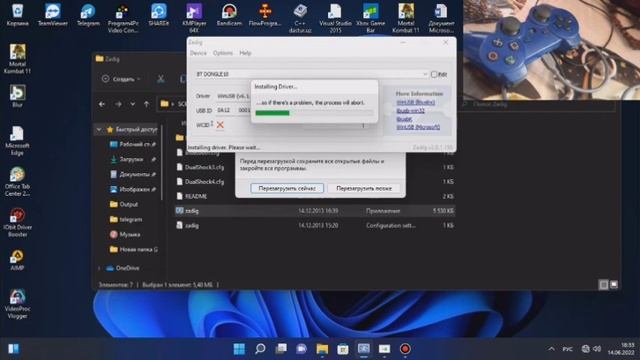Open AIMP desktop shortcut

pyautogui.click(x=17, y=260)
